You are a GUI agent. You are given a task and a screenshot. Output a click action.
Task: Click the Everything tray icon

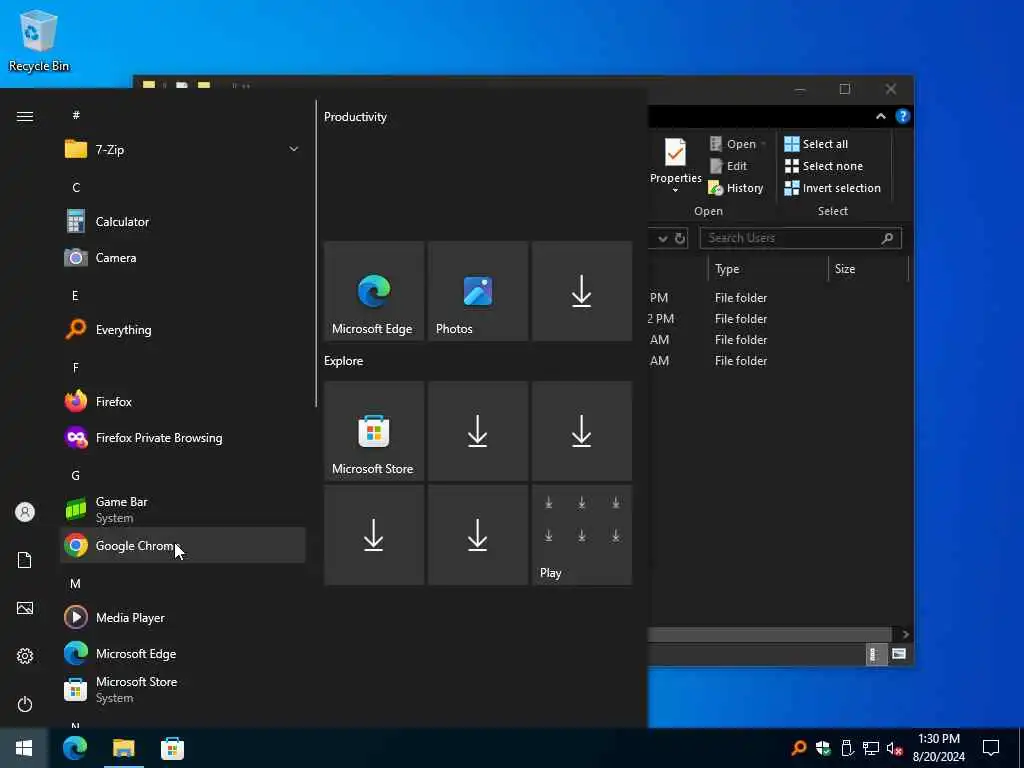click(x=798, y=748)
